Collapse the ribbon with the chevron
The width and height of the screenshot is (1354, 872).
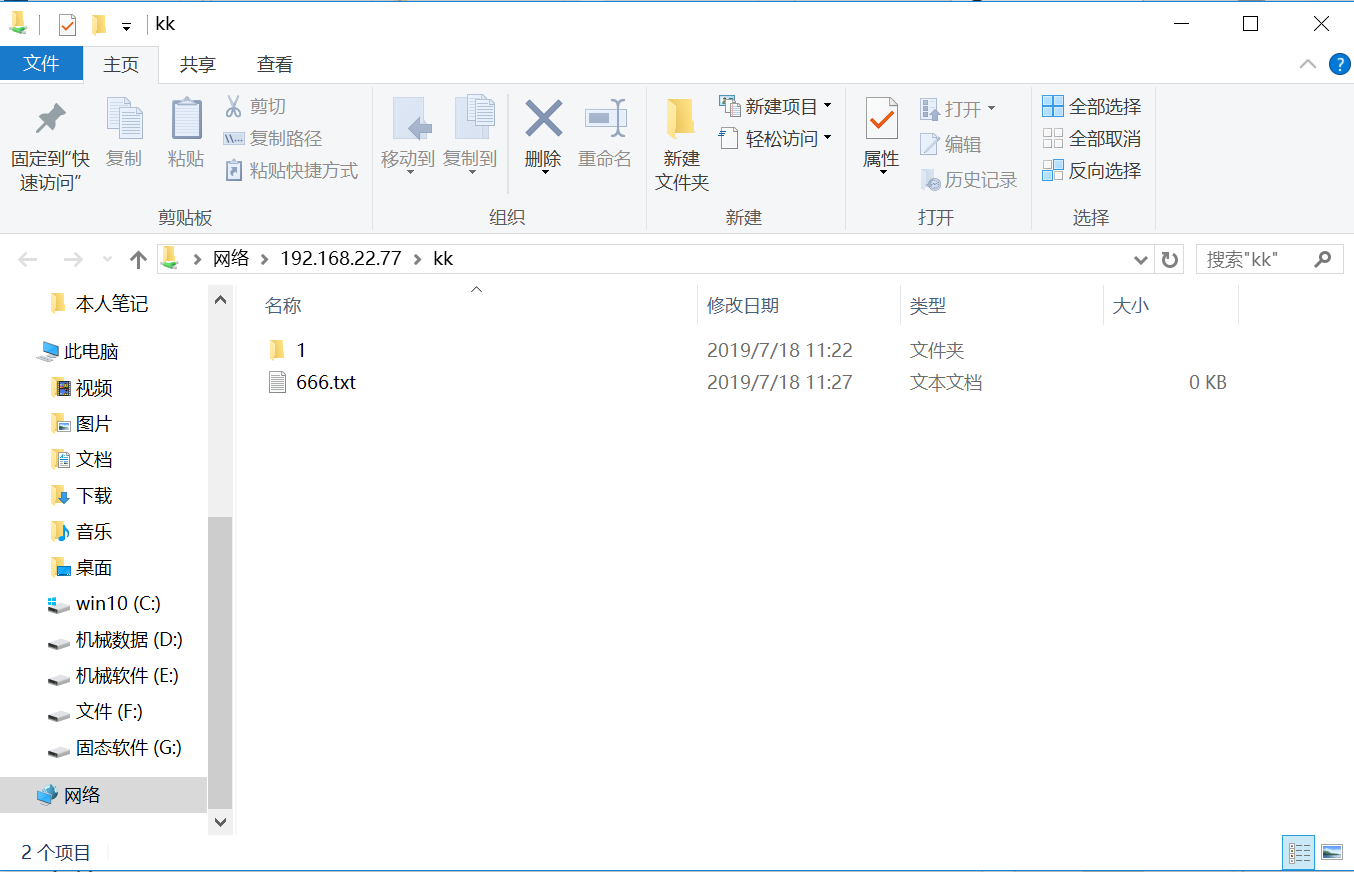pos(1308,64)
